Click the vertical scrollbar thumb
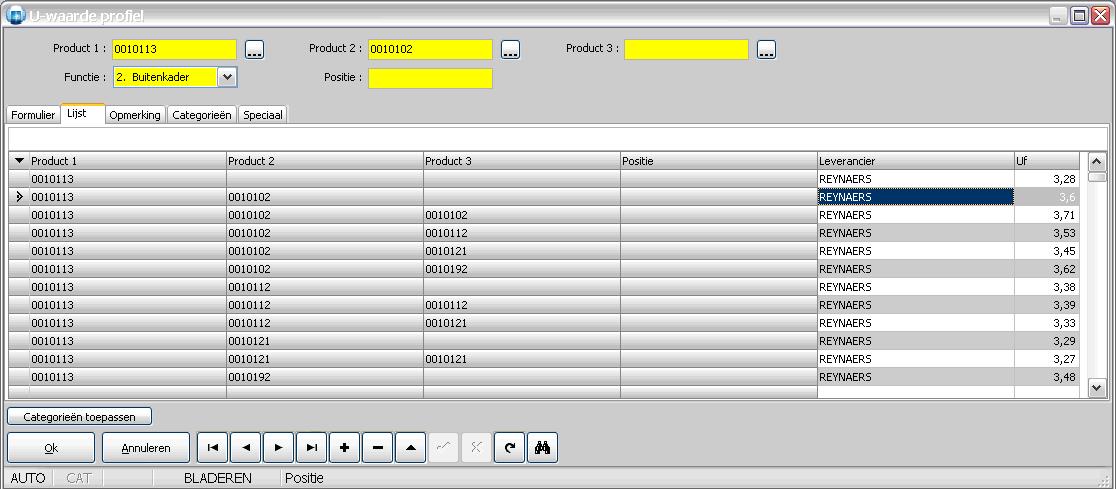 pos(1097,176)
